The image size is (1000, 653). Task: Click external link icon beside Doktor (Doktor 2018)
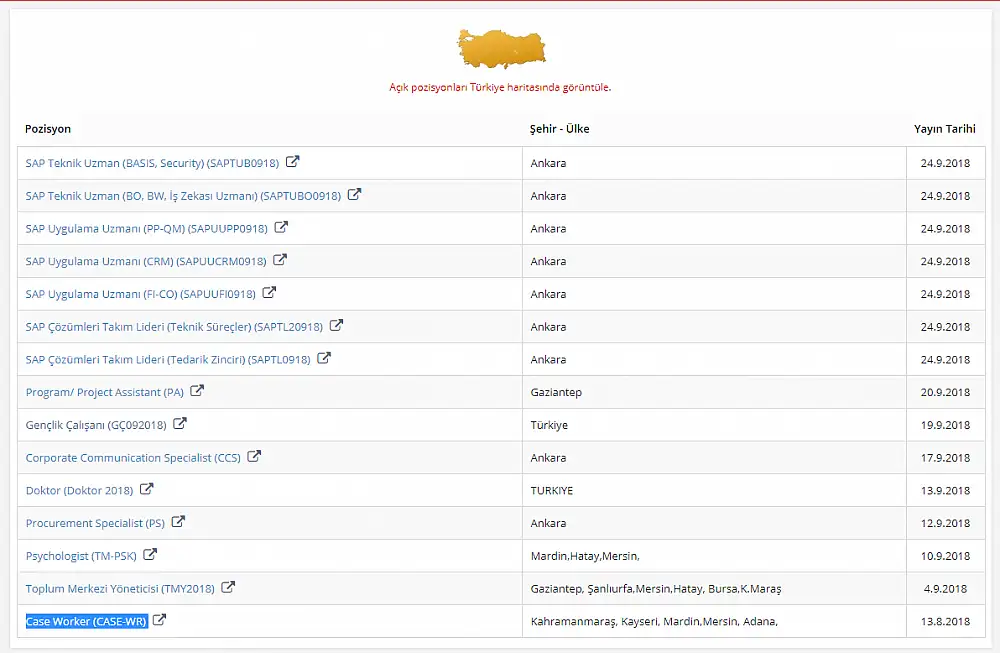click(x=146, y=489)
